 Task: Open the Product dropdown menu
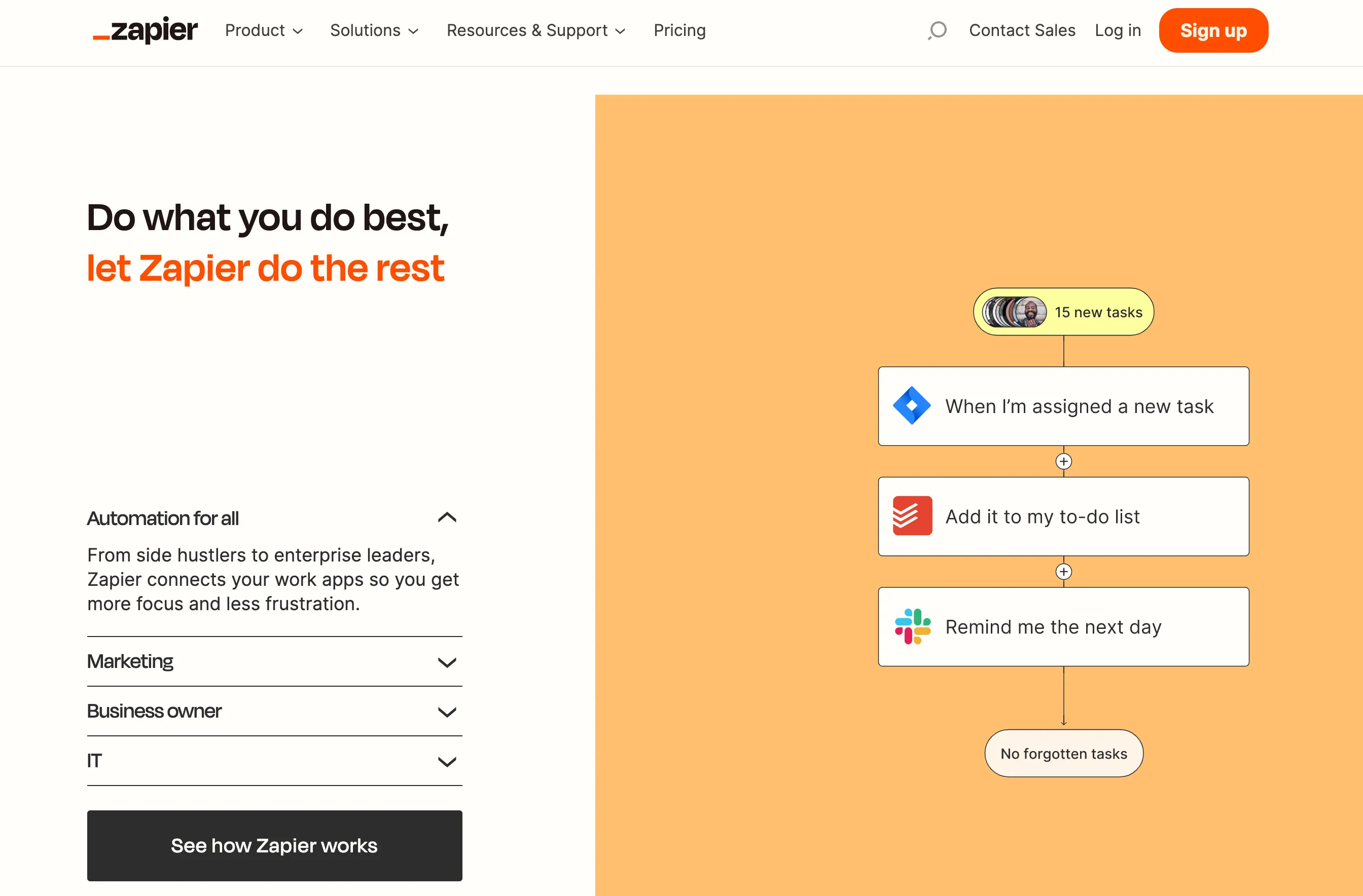coord(265,30)
